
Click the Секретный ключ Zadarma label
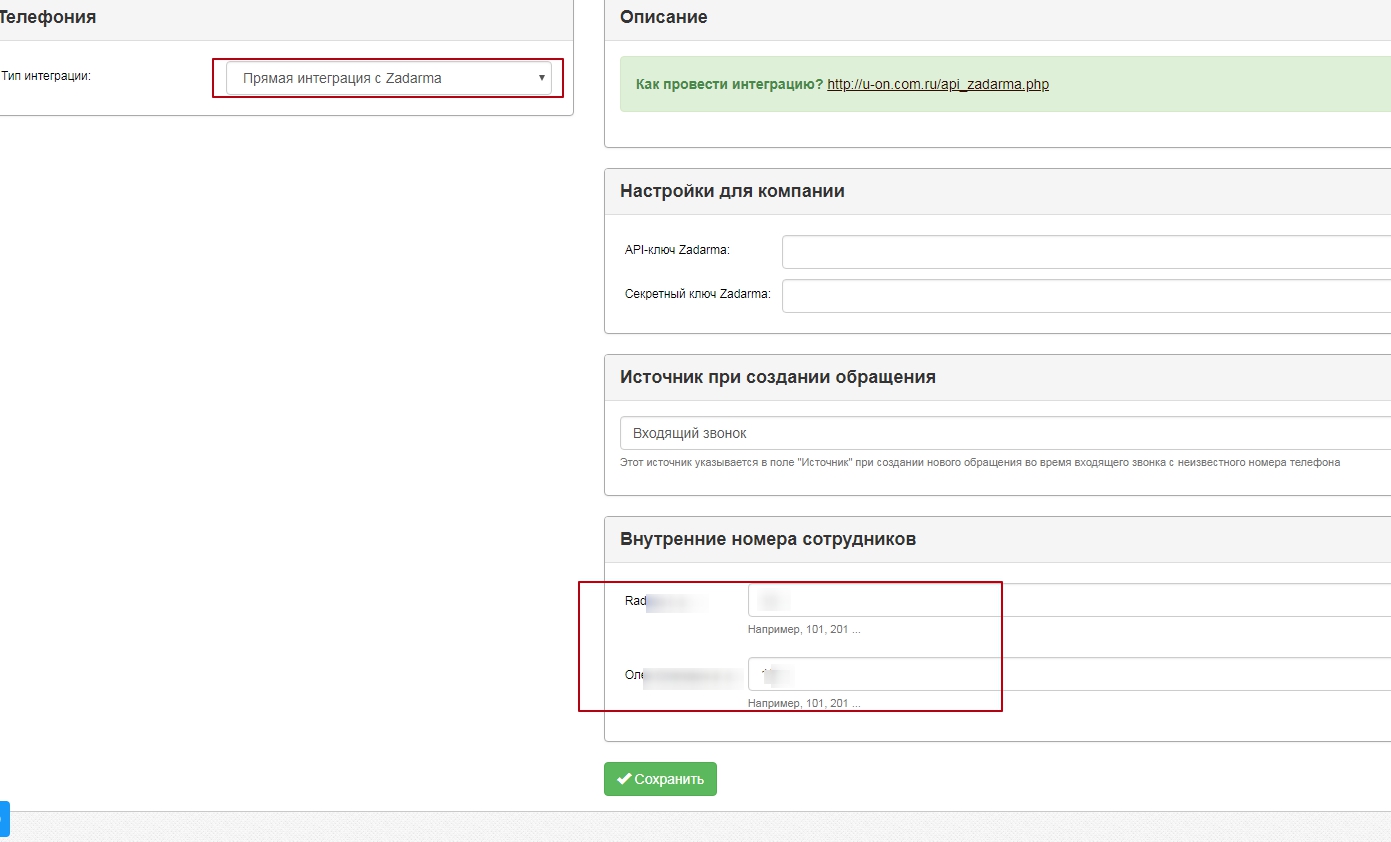coord(697,294)
